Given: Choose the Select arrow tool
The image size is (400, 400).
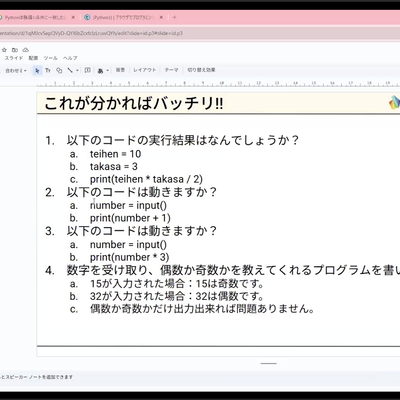Looking at the screenshot, I should [x=37, y=70].
